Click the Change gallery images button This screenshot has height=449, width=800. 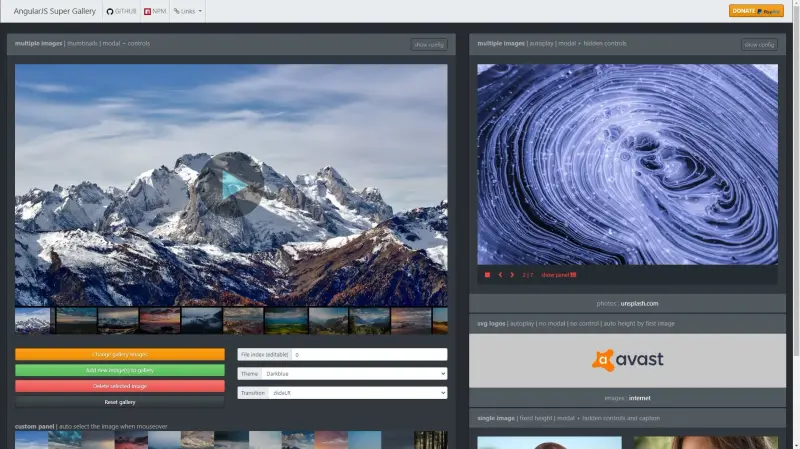pos(120,354)
